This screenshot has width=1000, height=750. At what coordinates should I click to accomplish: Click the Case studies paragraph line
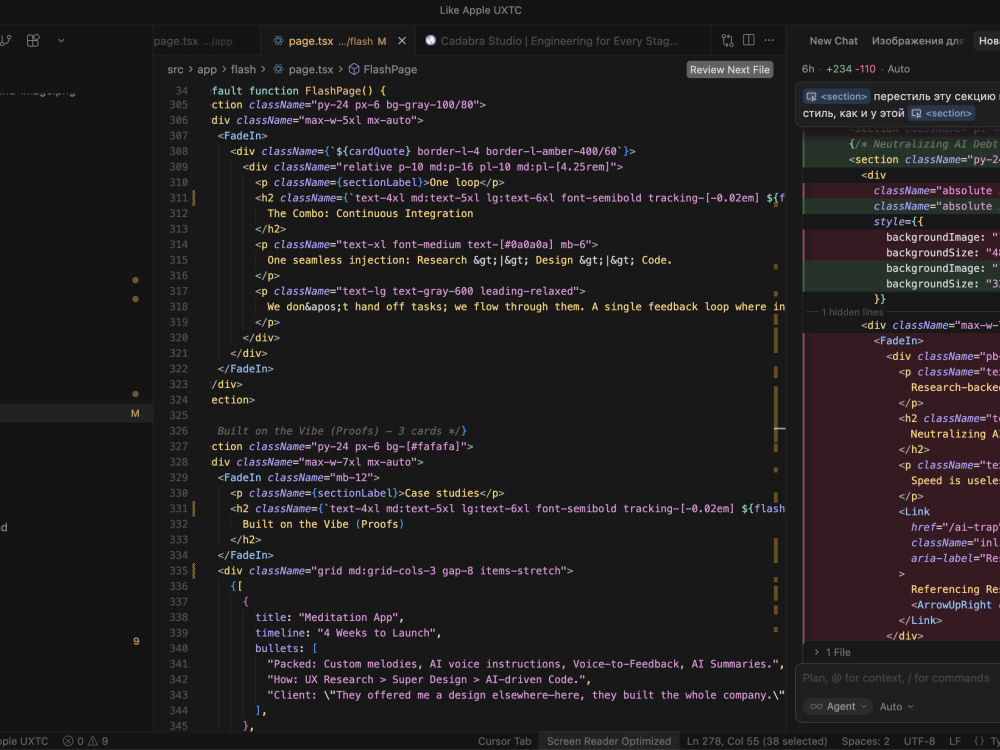(367, 493)
